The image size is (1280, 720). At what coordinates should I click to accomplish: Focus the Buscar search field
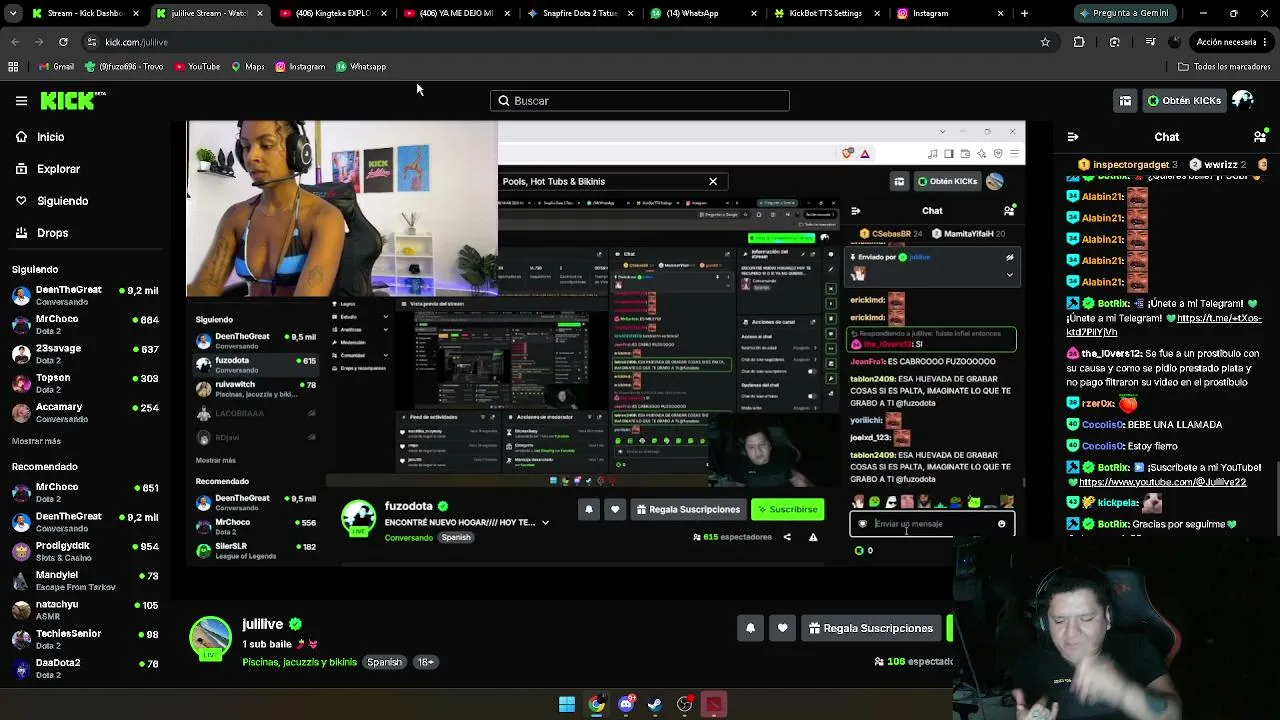pos(640,101)
